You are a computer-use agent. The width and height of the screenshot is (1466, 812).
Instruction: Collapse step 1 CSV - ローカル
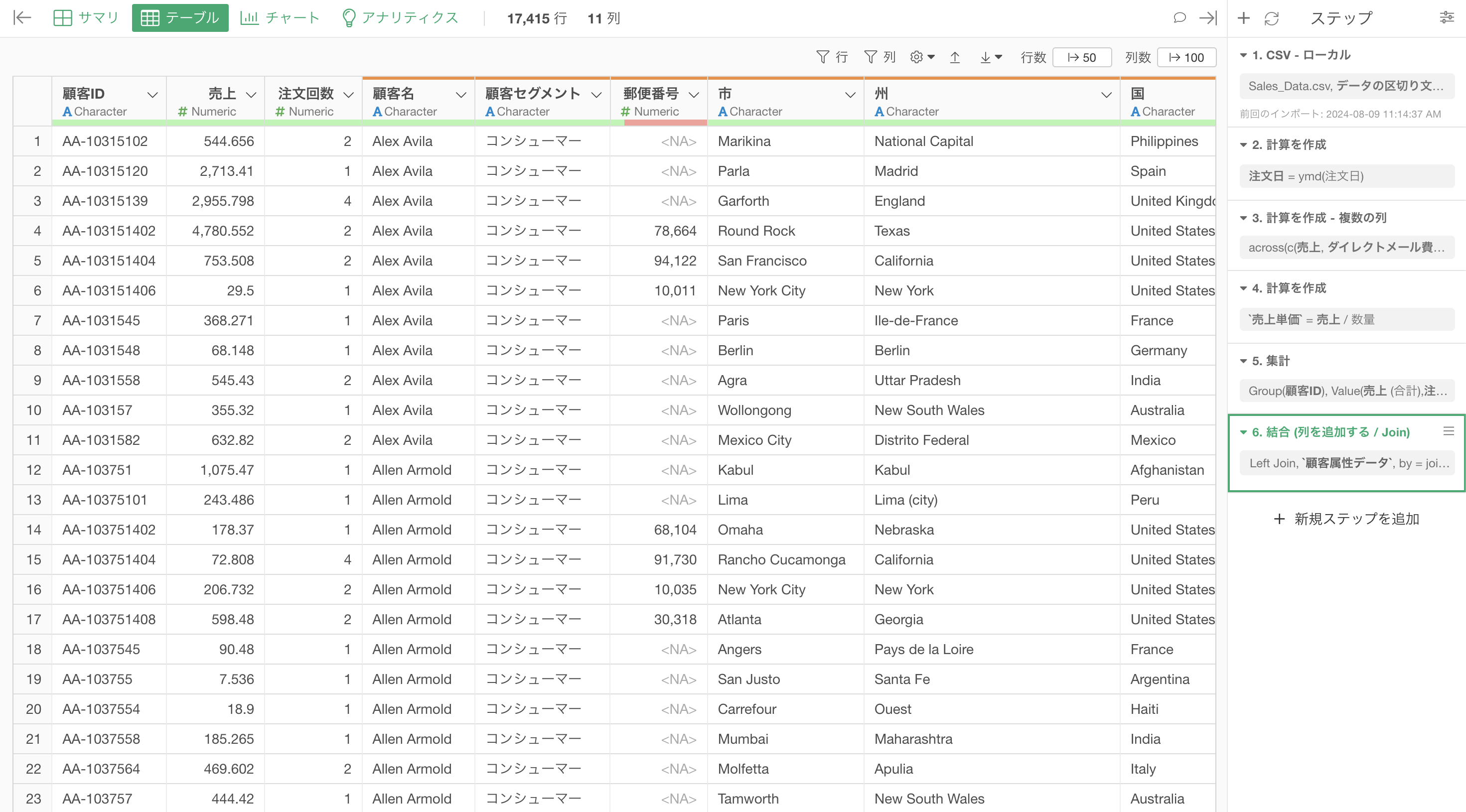[1243, 55]
